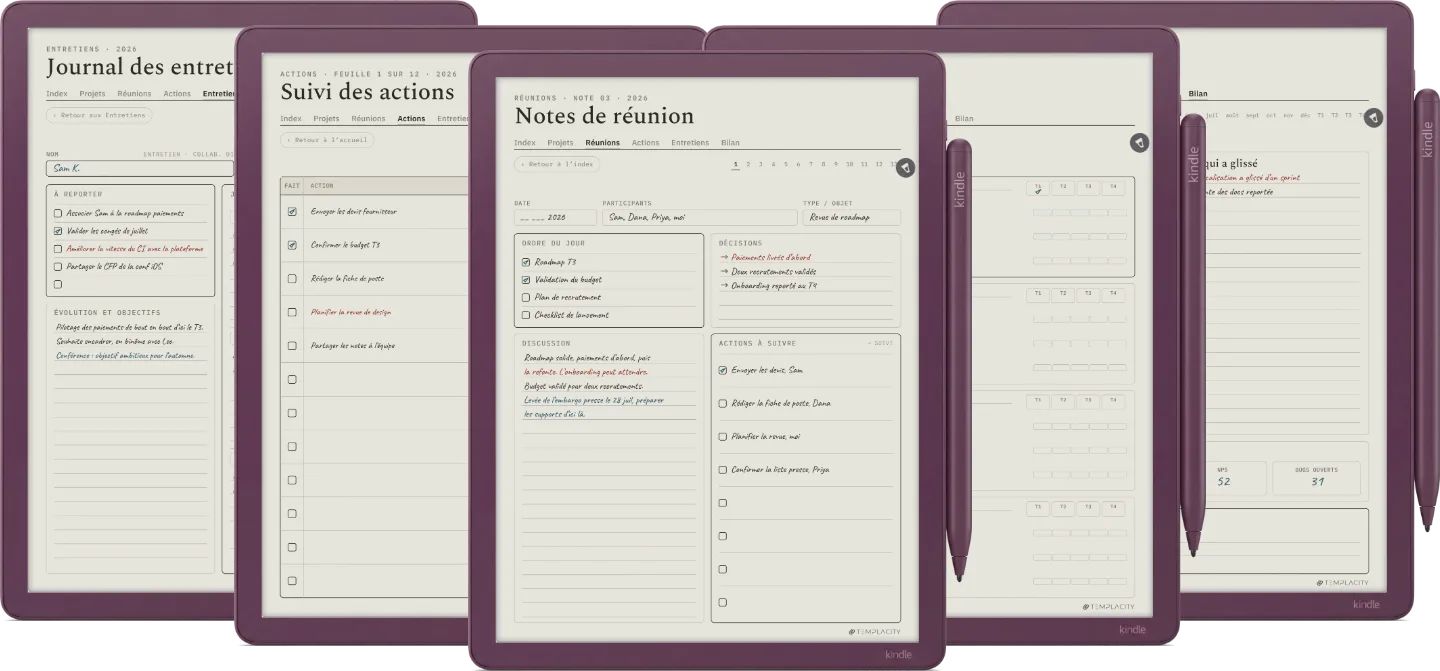This screenshot has width=1440, height=671.
Task: Check 'Planifier la revue, moi' action
Action: pos(723,436)
